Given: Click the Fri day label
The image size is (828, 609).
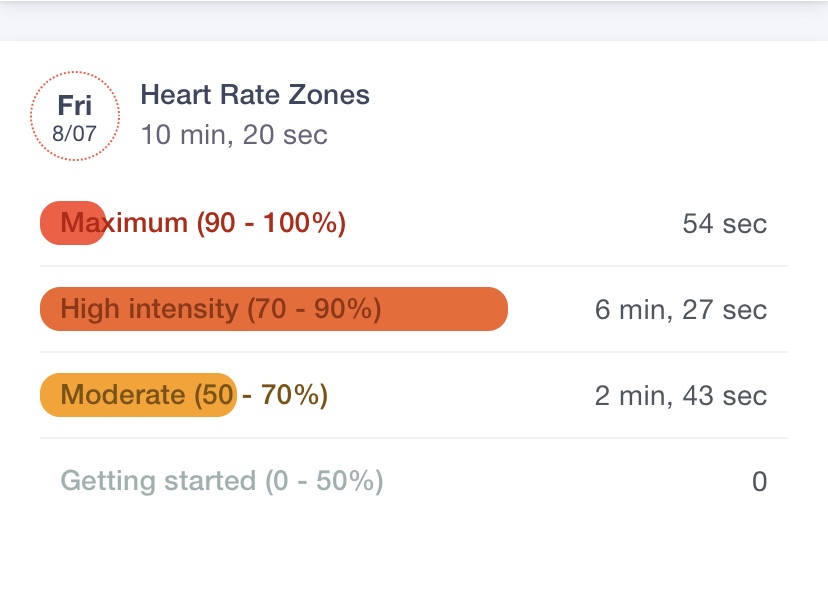Looking at the screenshot, I should [75, 106].
